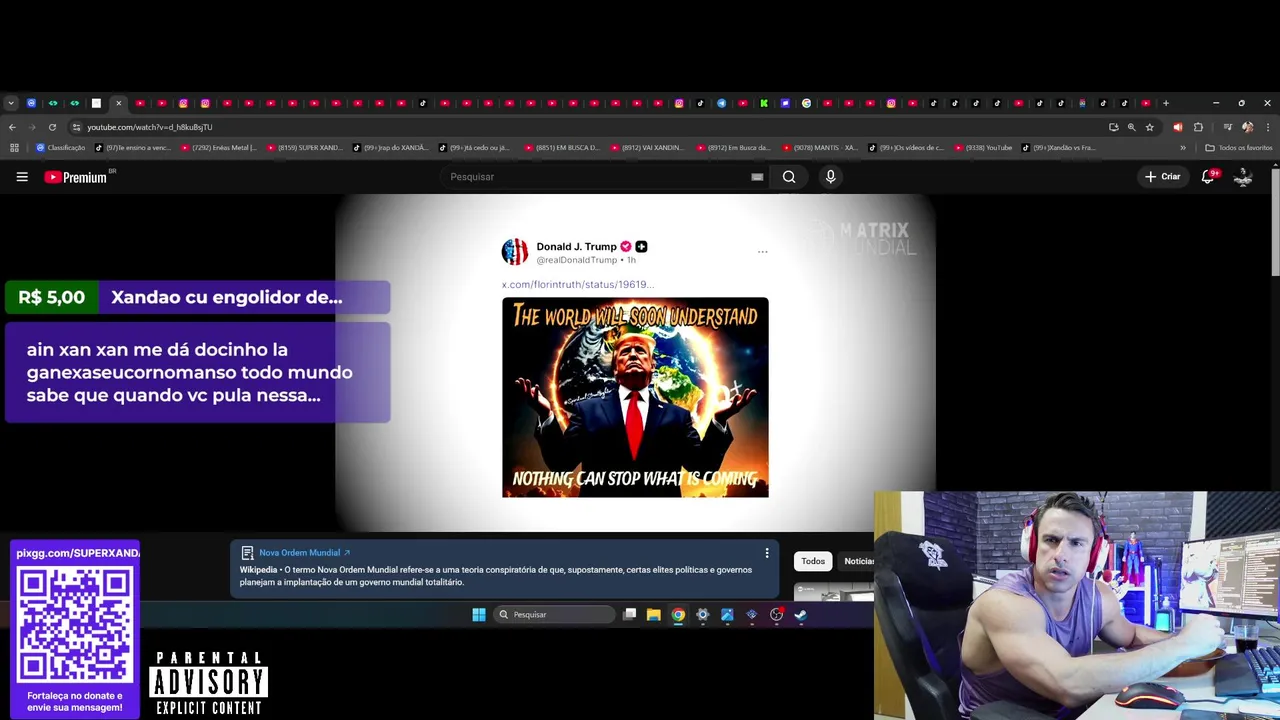Open the red extension icon in toolbar
This screenshot has height=720, width=1280.
click(x=1177, y=127)
